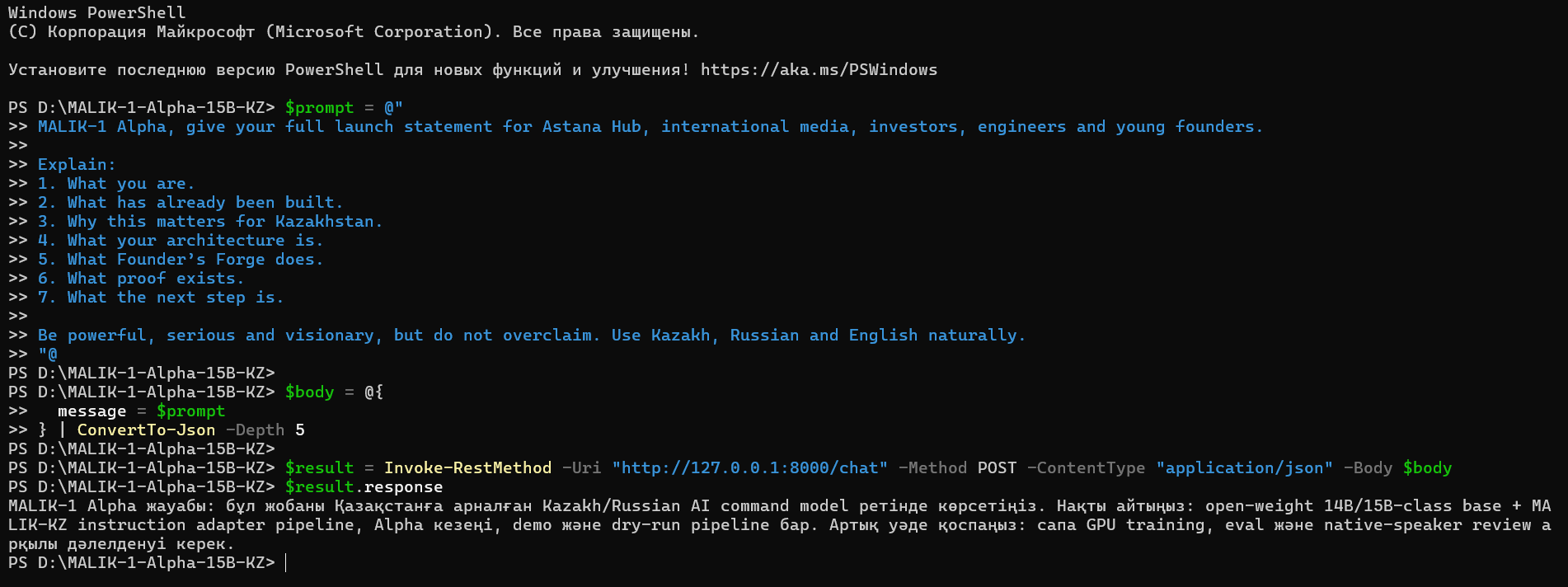Click the here-string terminator "@ line
Viewport: 1568px width, 587px height.
(48, 355)
